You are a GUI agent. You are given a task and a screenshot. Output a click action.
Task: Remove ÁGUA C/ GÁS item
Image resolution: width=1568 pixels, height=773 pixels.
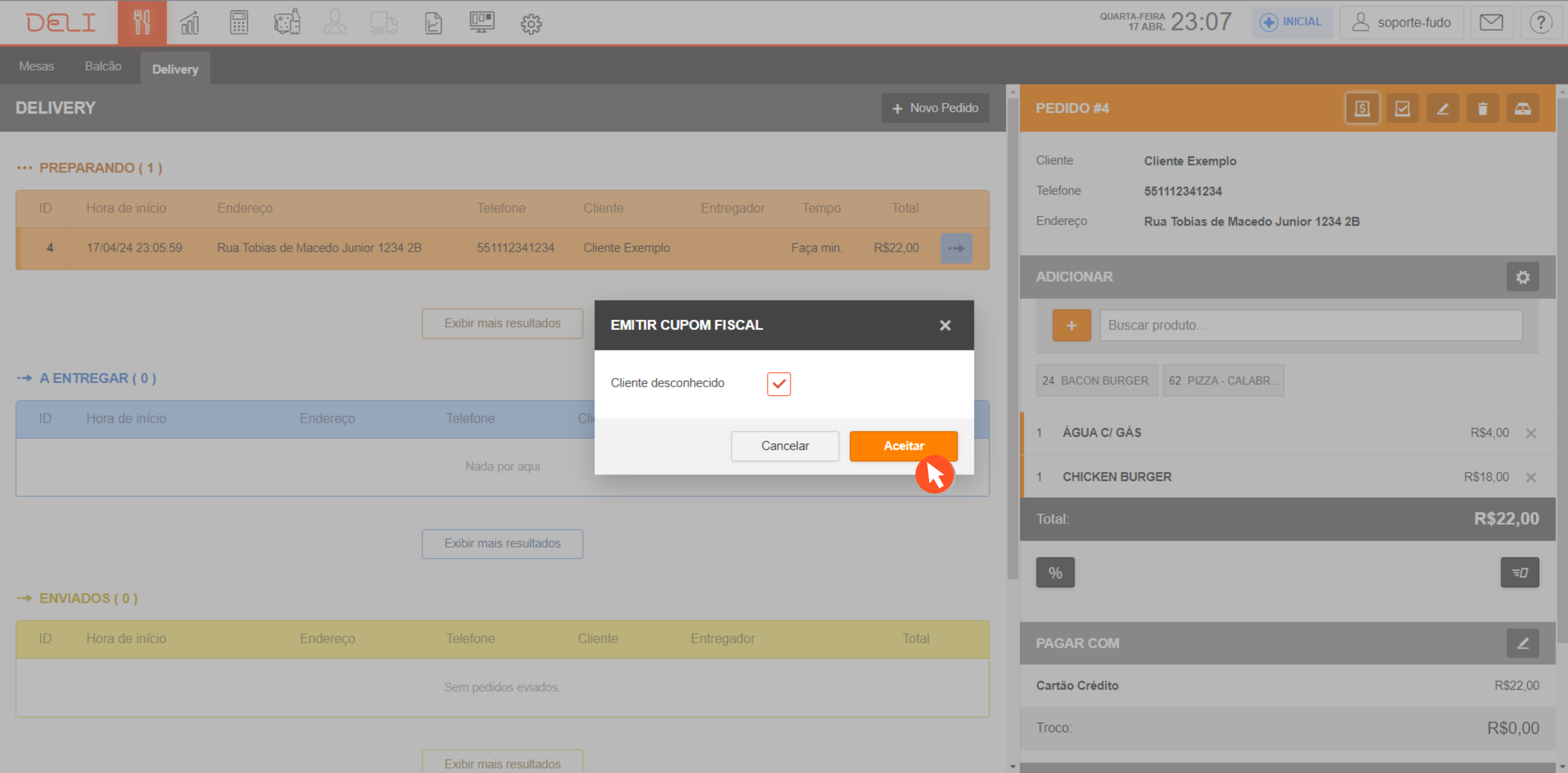pyautogui.click(x=1530, y=433)
